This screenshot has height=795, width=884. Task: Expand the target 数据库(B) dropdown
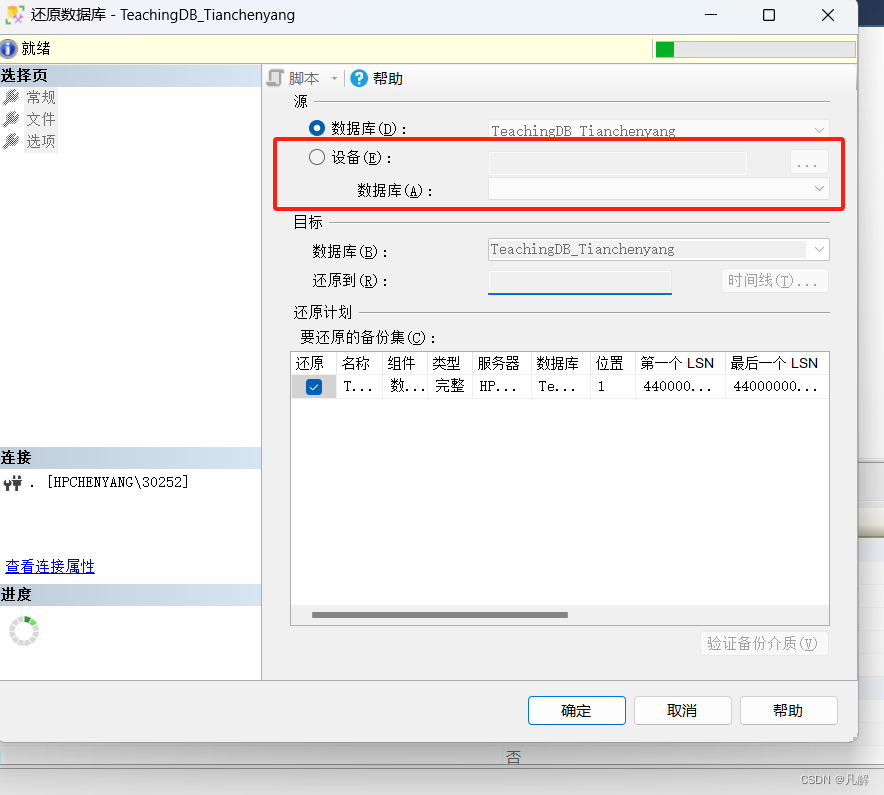[x=819, y=249]
